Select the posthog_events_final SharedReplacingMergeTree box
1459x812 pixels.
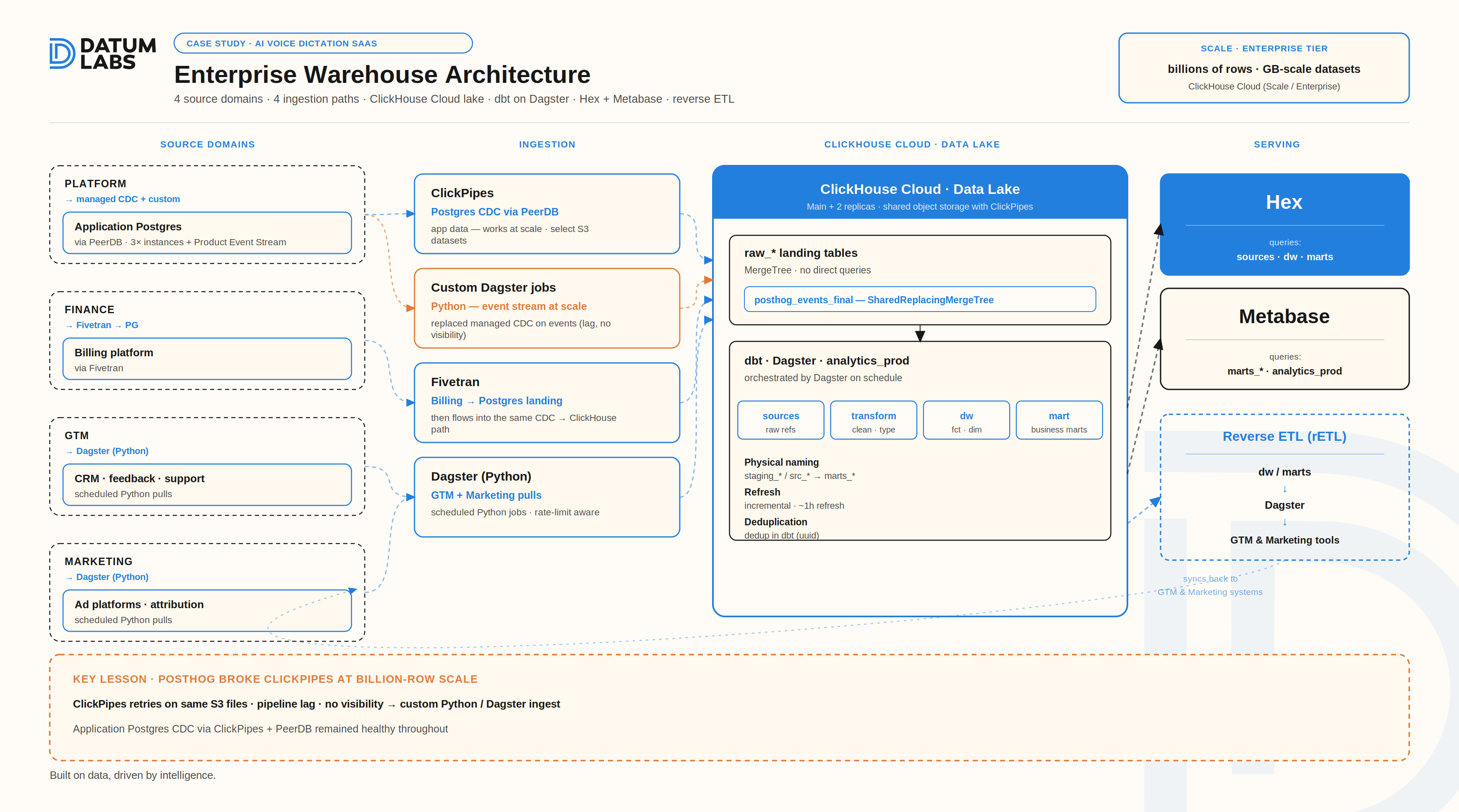tap(920, 300)
